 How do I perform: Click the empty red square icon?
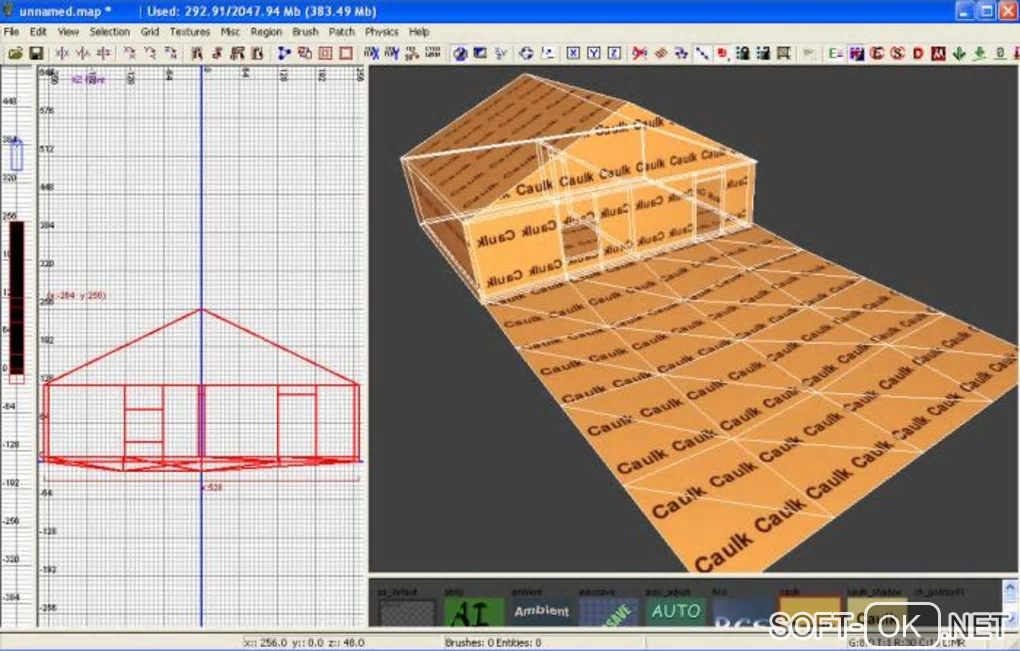[346, 53]
